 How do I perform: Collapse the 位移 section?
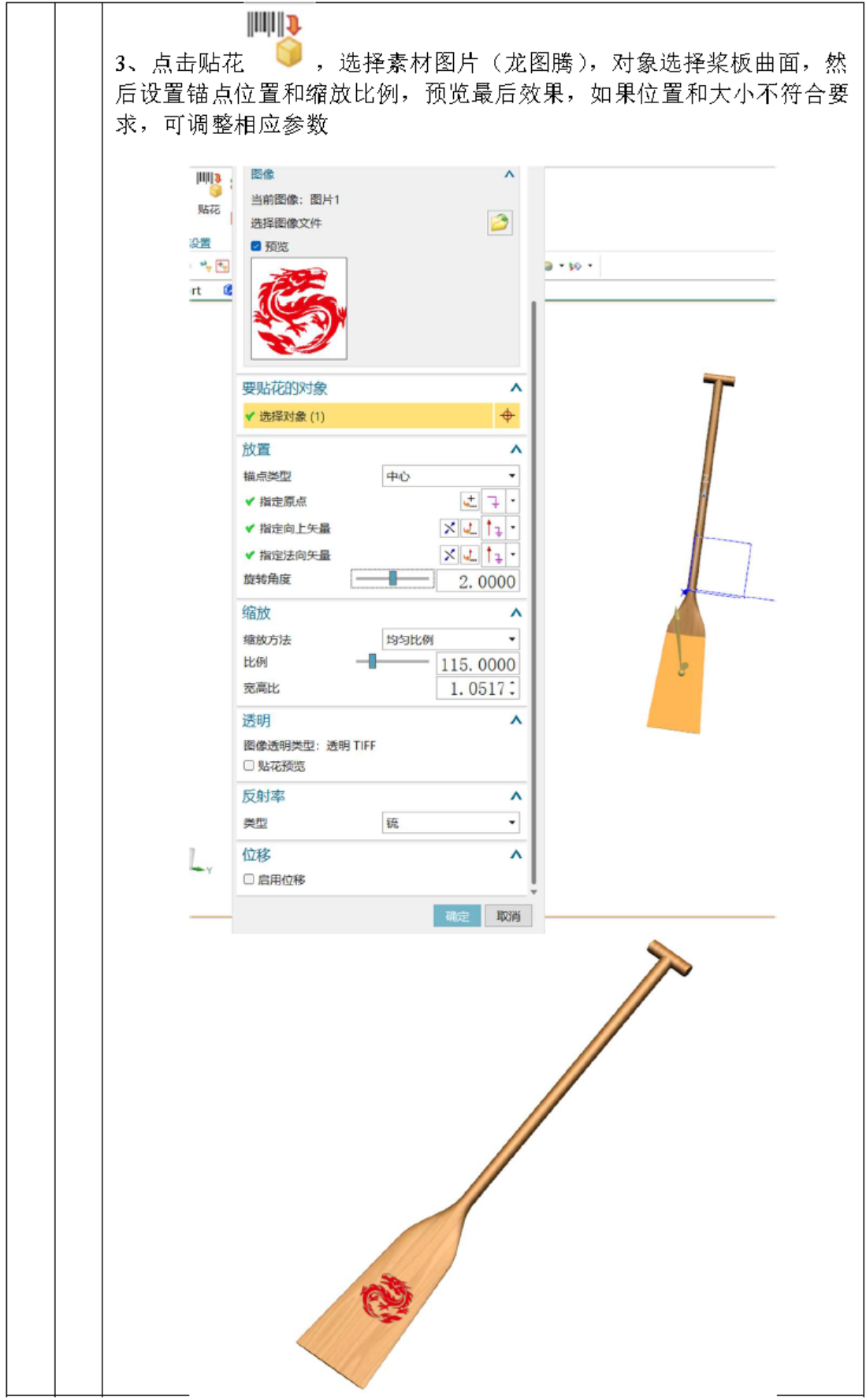click(515, 854)
